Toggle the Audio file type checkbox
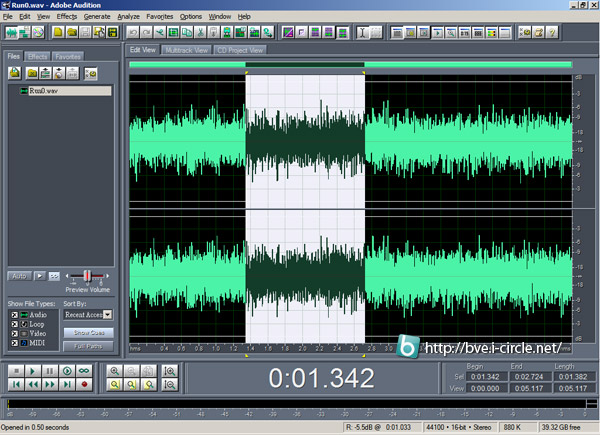This screenshot has width=600, height=435. click(x=14, y=314)
